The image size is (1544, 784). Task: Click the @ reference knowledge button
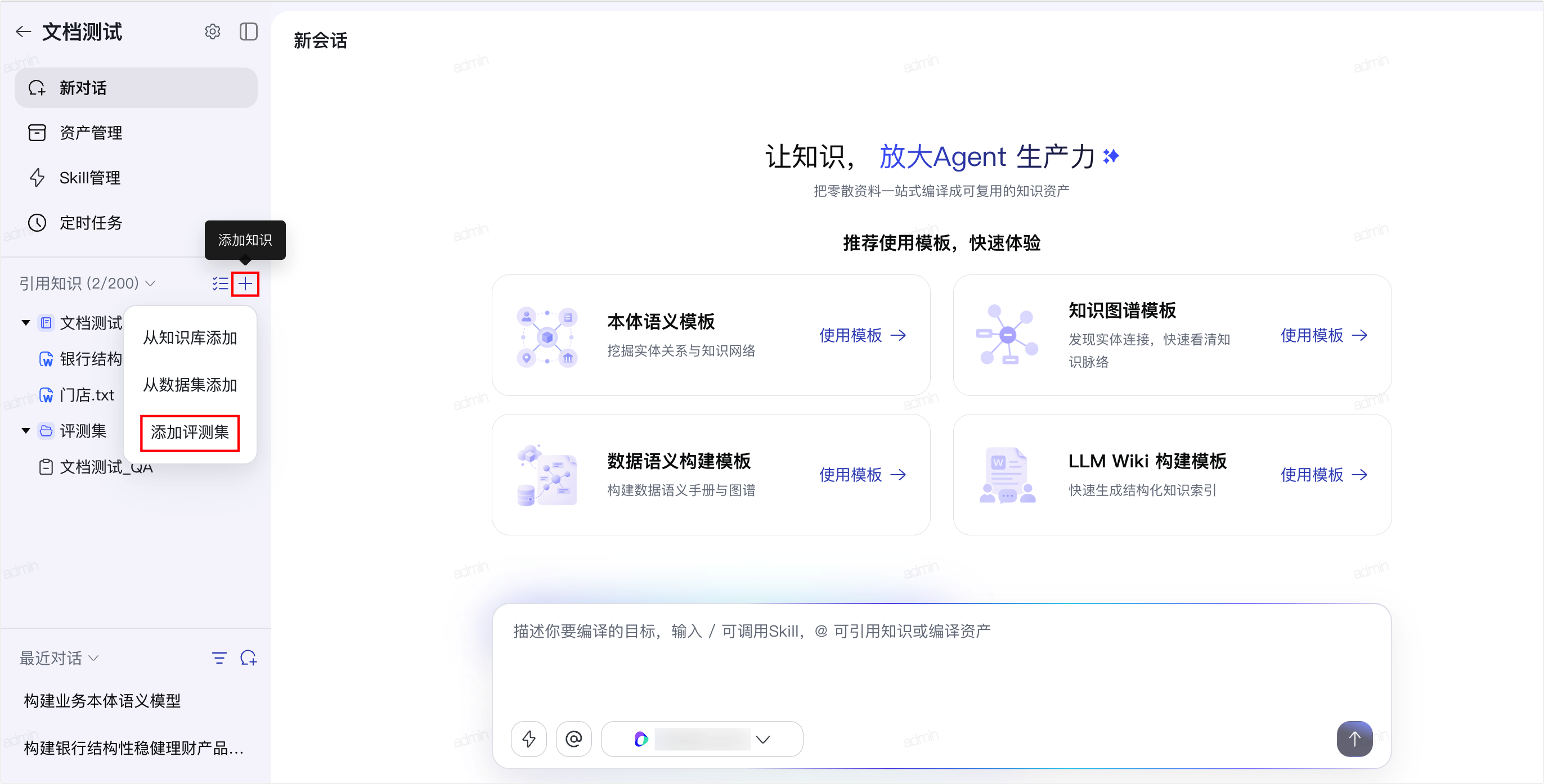point(573,739)
